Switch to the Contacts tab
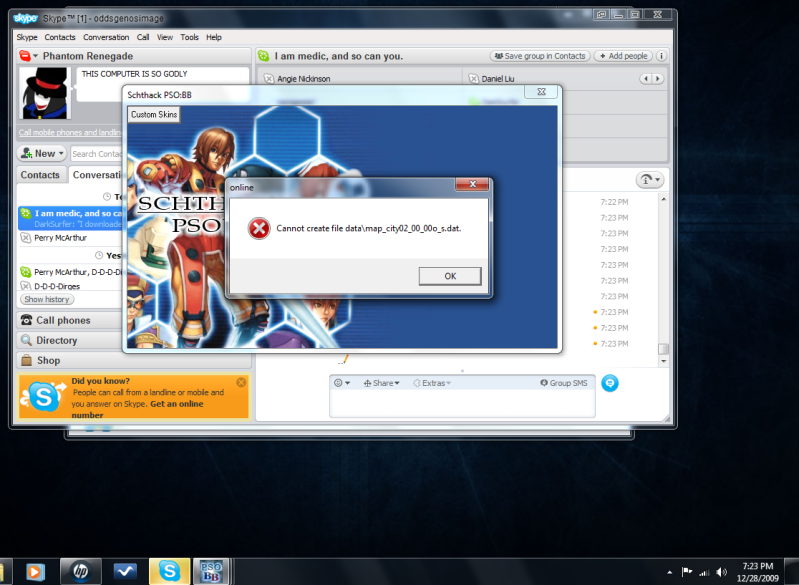Screen dimensions: 799x585 point(41,175)
